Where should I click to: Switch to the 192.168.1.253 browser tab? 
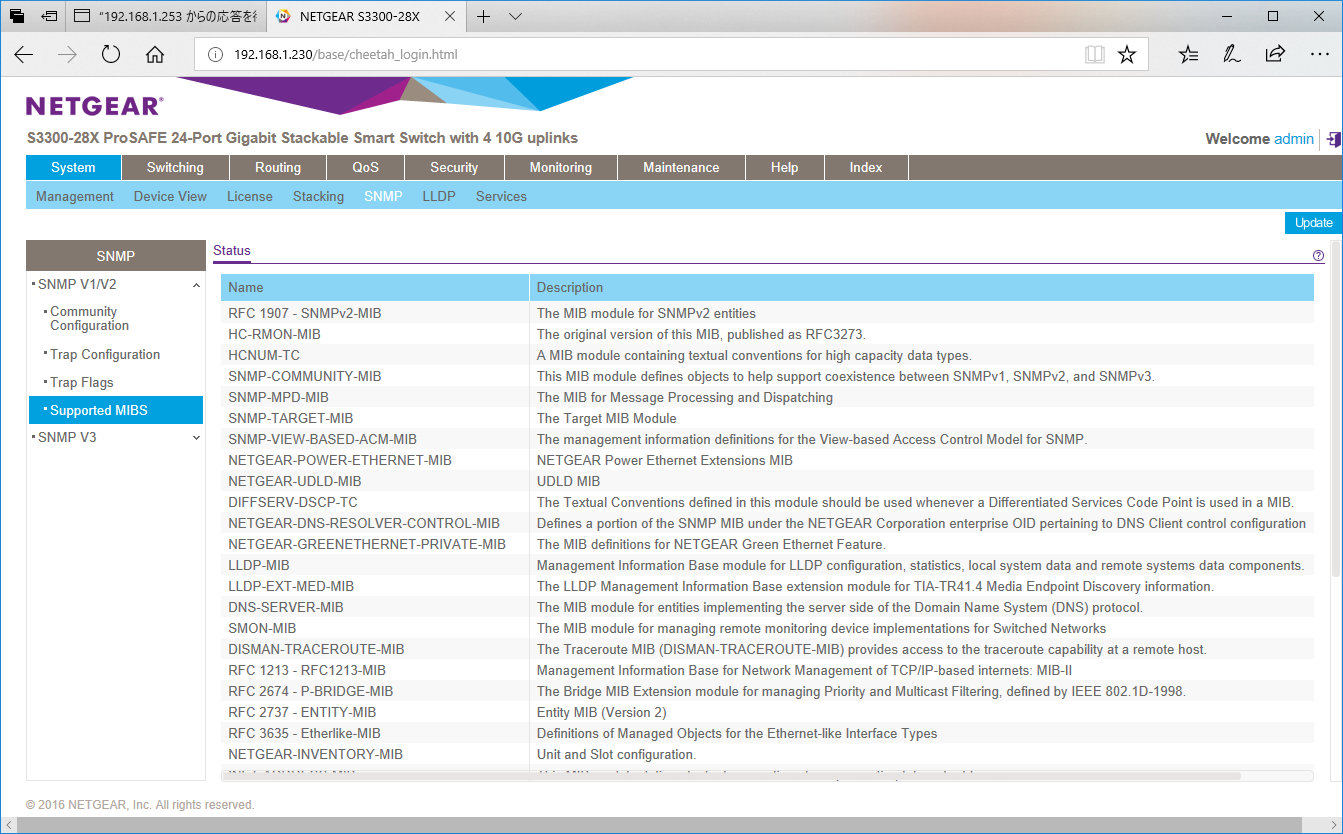(x=166, y=16)
